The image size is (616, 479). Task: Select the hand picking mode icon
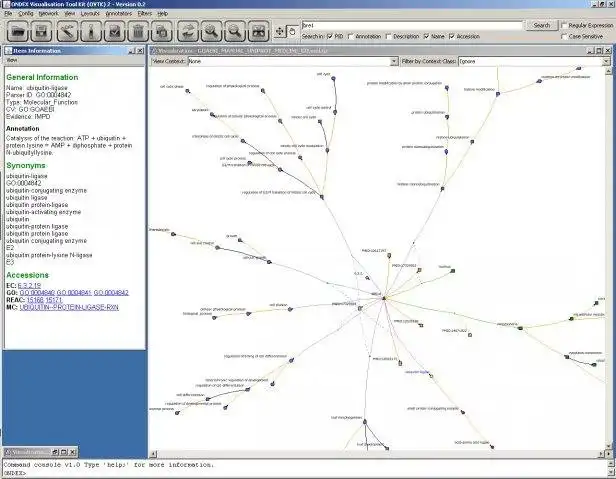[x=292, y=31]
